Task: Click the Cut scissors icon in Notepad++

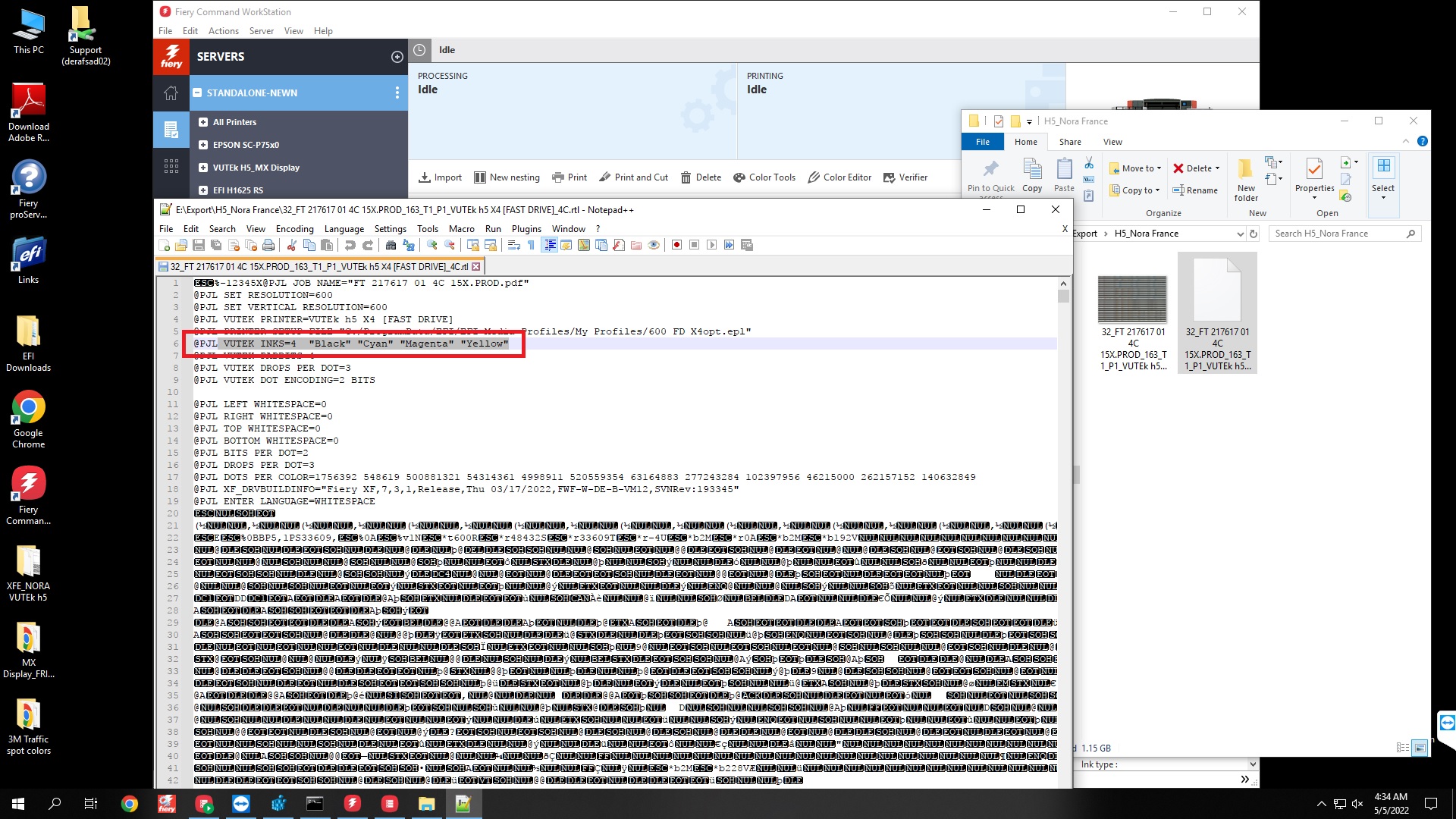Action: [x=292, y=245]
